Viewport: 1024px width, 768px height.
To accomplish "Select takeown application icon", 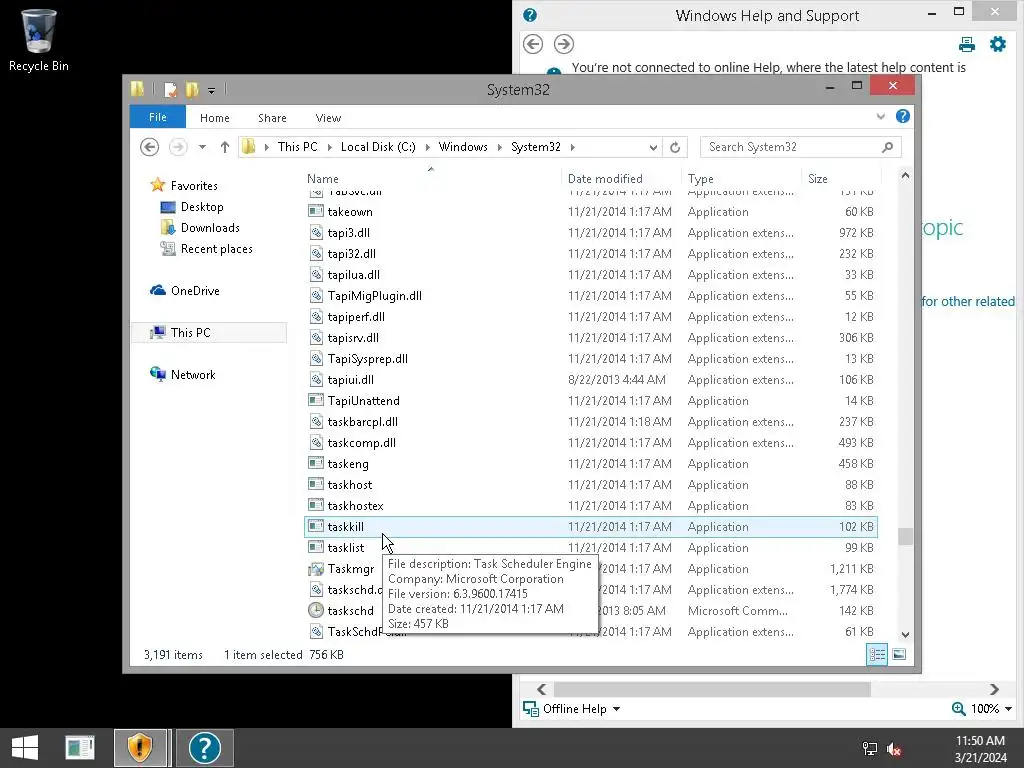I will click(x=316, y=211).
